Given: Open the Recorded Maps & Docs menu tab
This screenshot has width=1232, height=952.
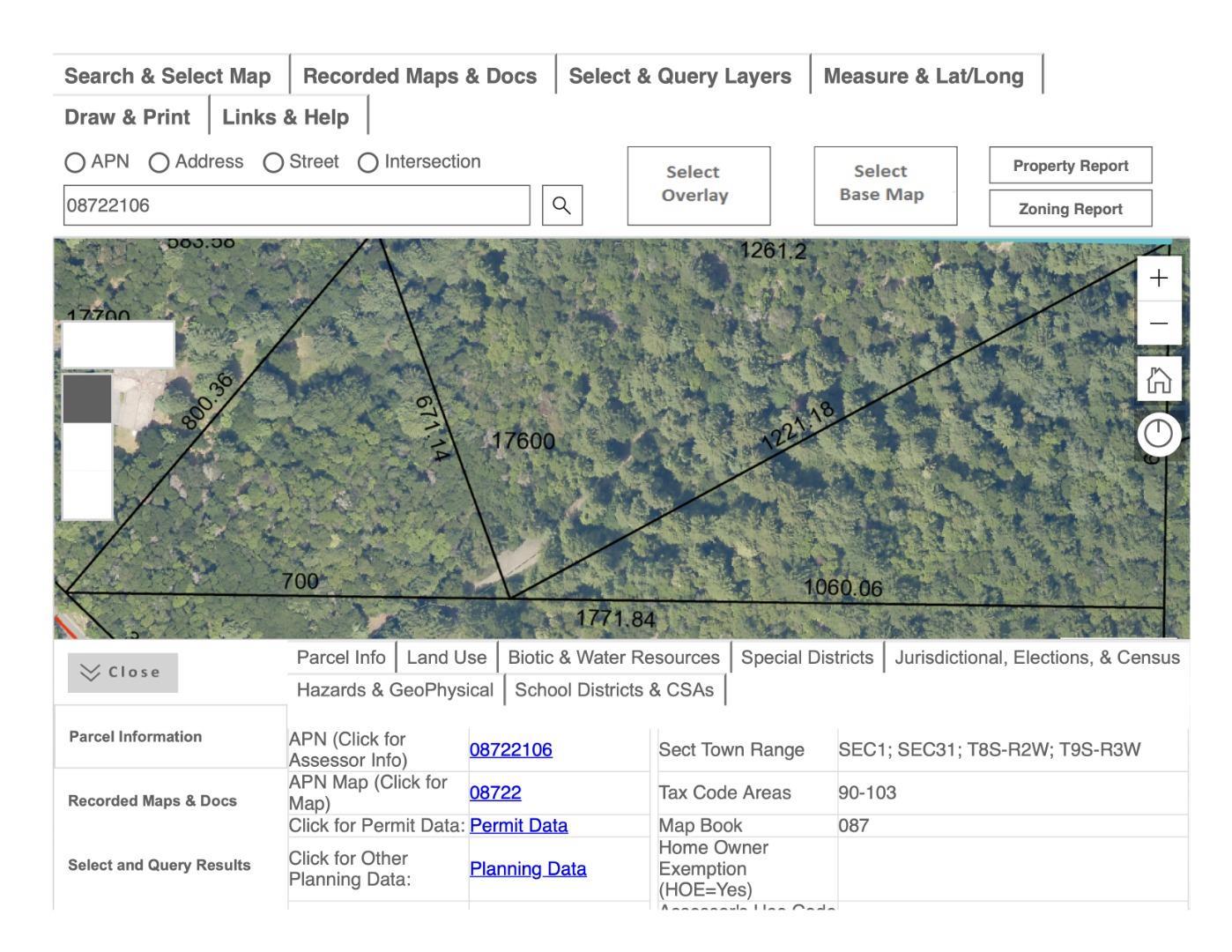Looking at the screenshot, I should coord(419,76).
